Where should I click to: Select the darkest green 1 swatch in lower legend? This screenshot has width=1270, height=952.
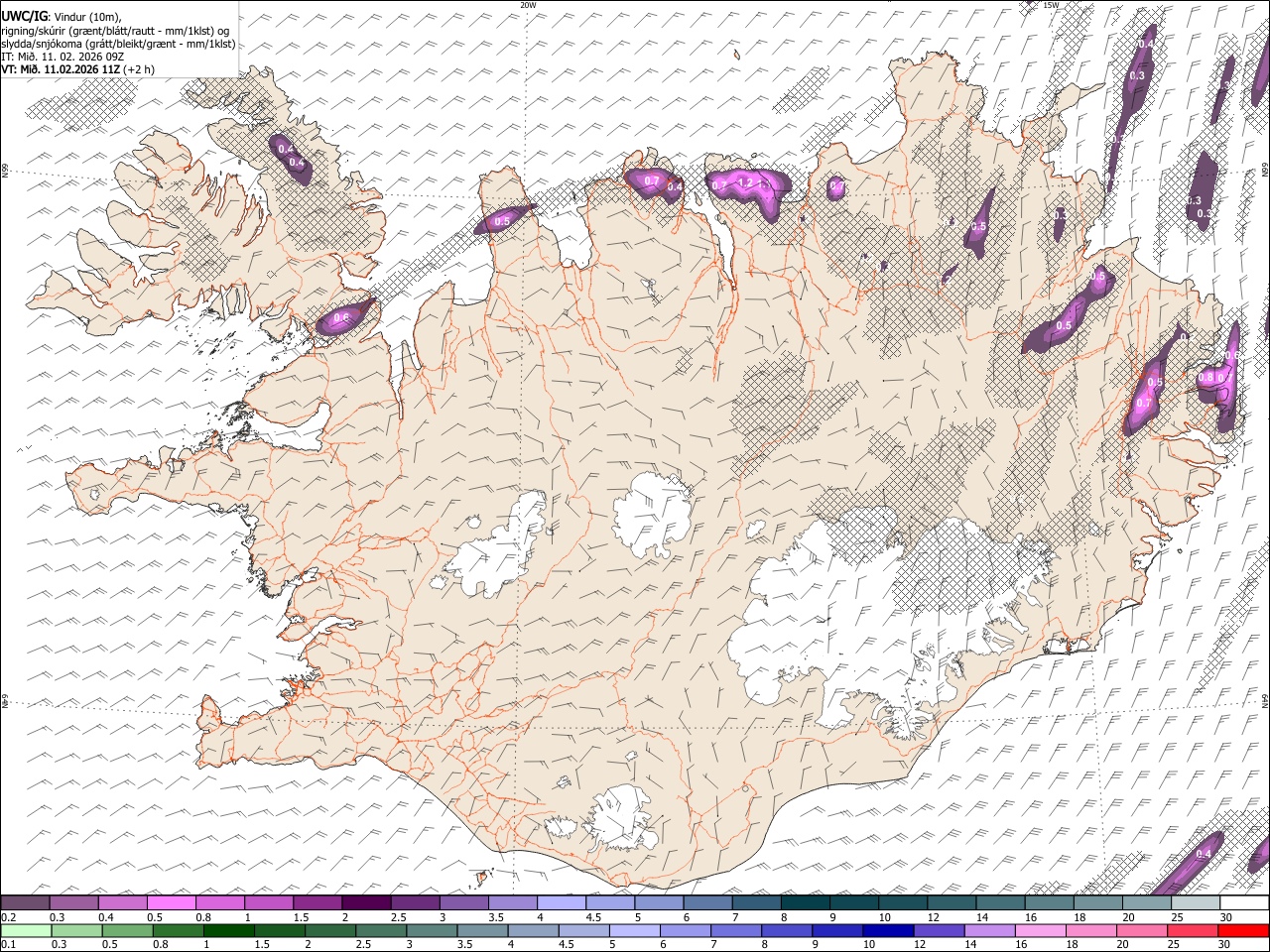pos(229,930)
